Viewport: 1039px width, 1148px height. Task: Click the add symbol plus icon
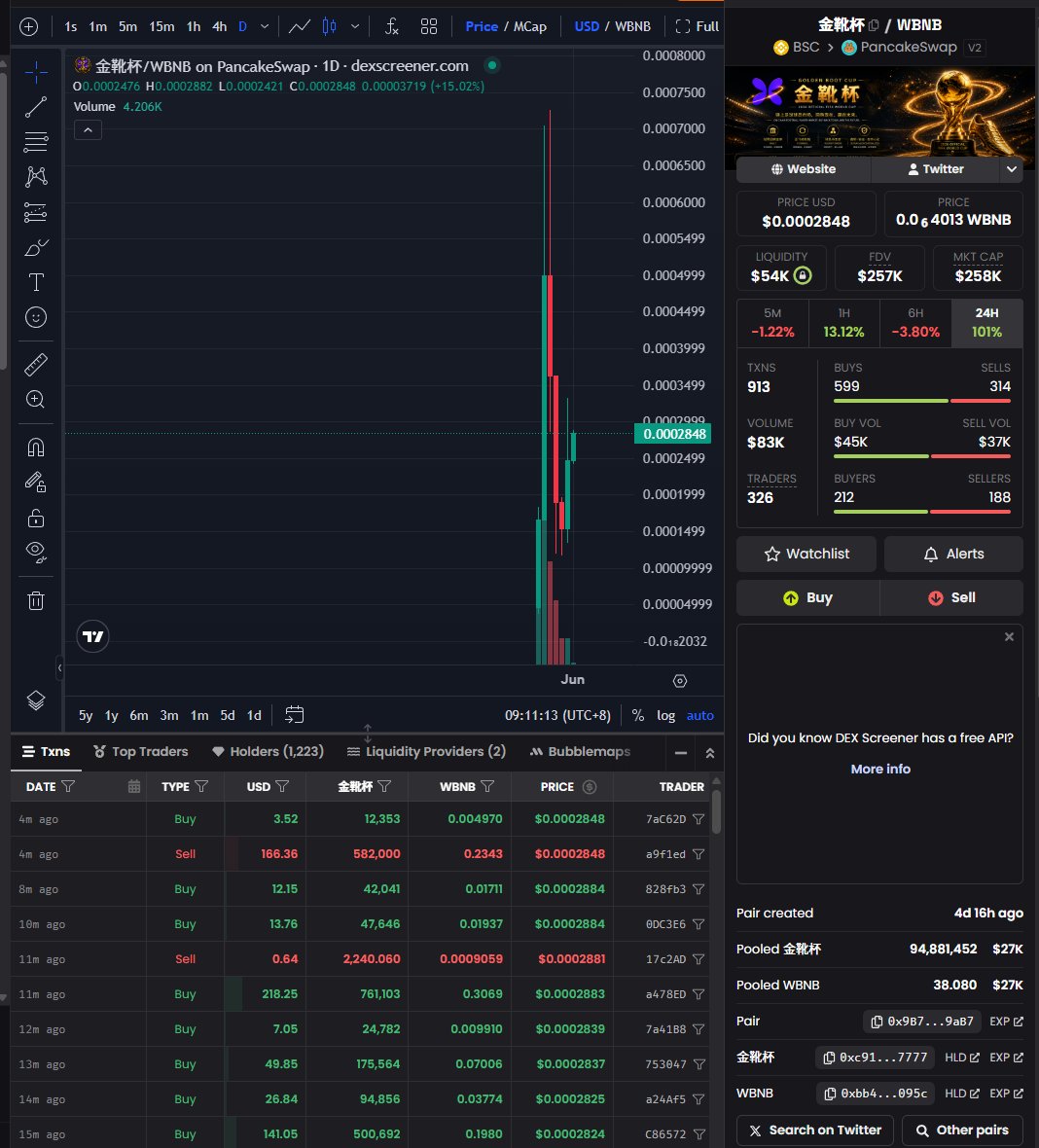pos(28,27)
